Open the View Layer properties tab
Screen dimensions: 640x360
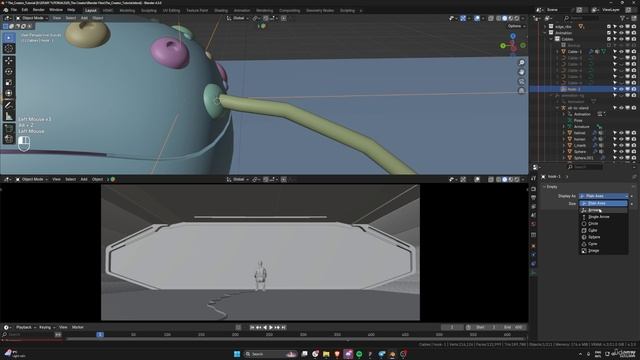coord(533,207)
